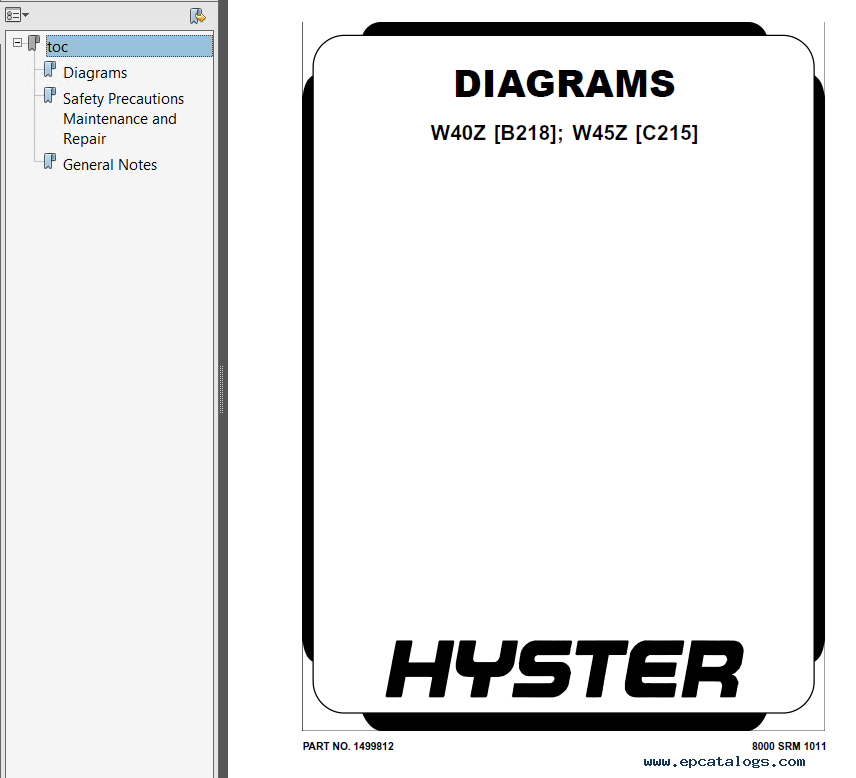
Task: Click the PART NO. 1499812 text
Action: click(x=348, y=746)
